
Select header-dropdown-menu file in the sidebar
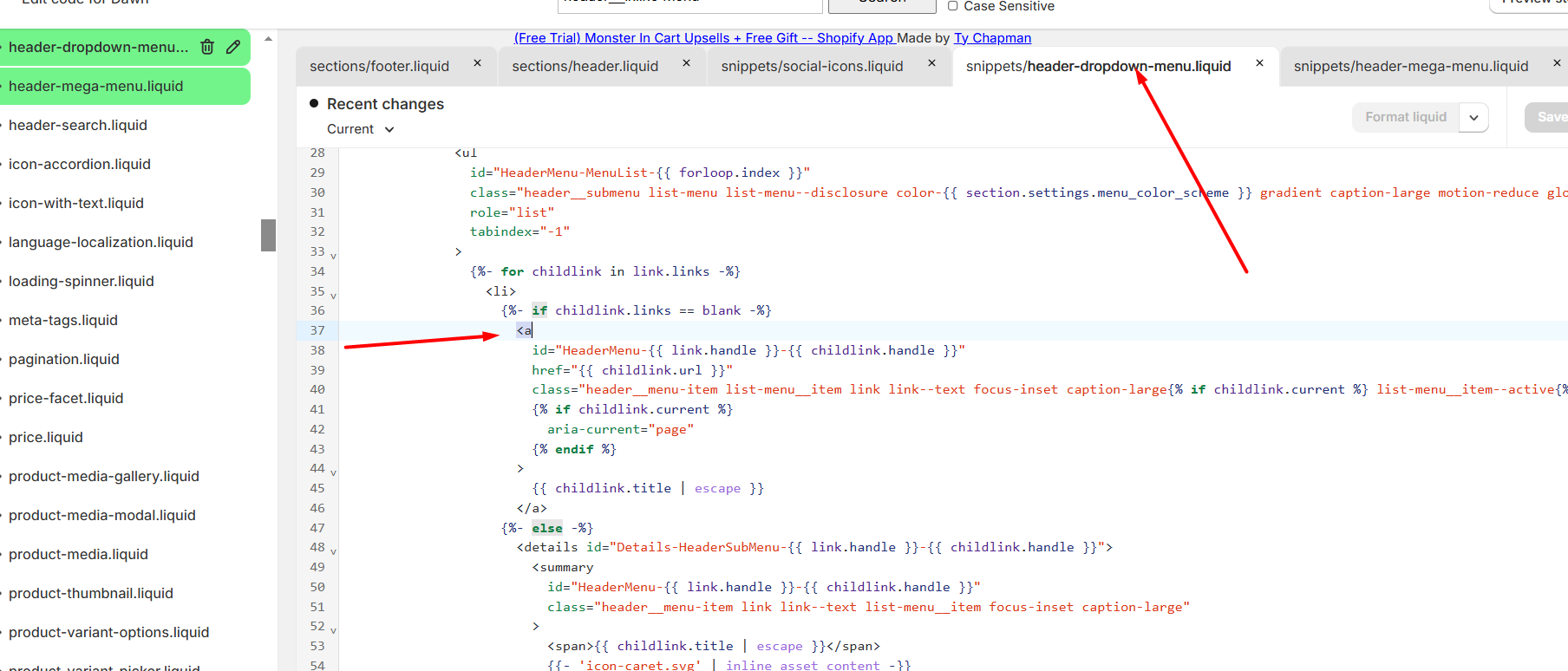click(x=98, y=47)
